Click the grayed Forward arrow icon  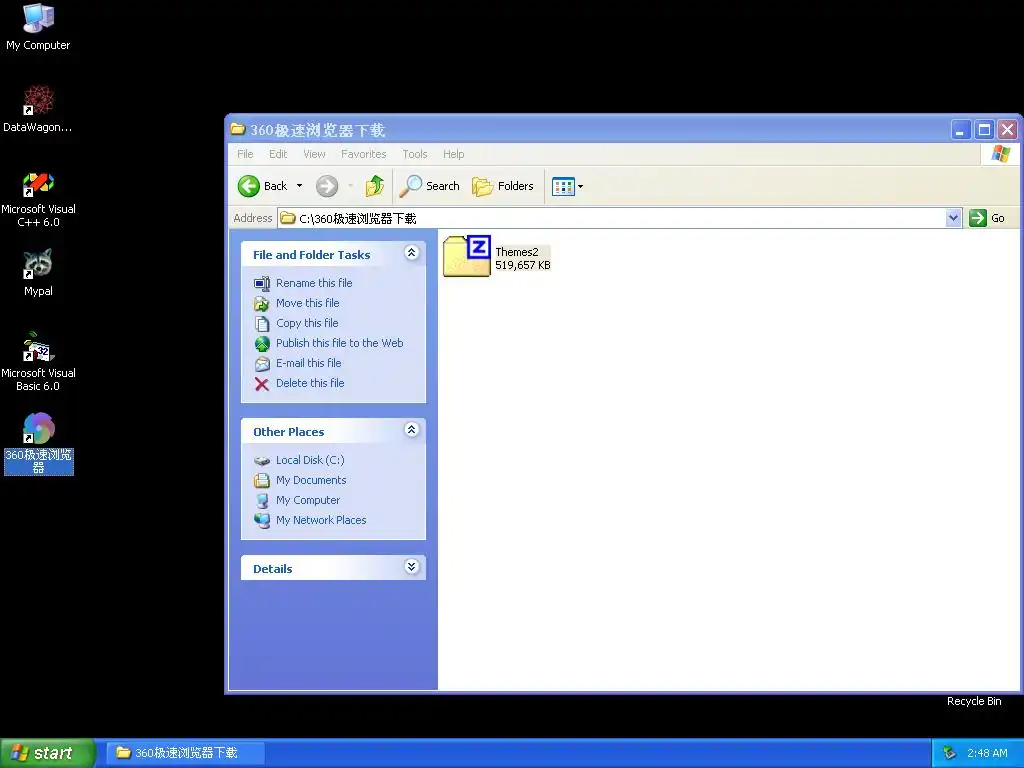327,186
